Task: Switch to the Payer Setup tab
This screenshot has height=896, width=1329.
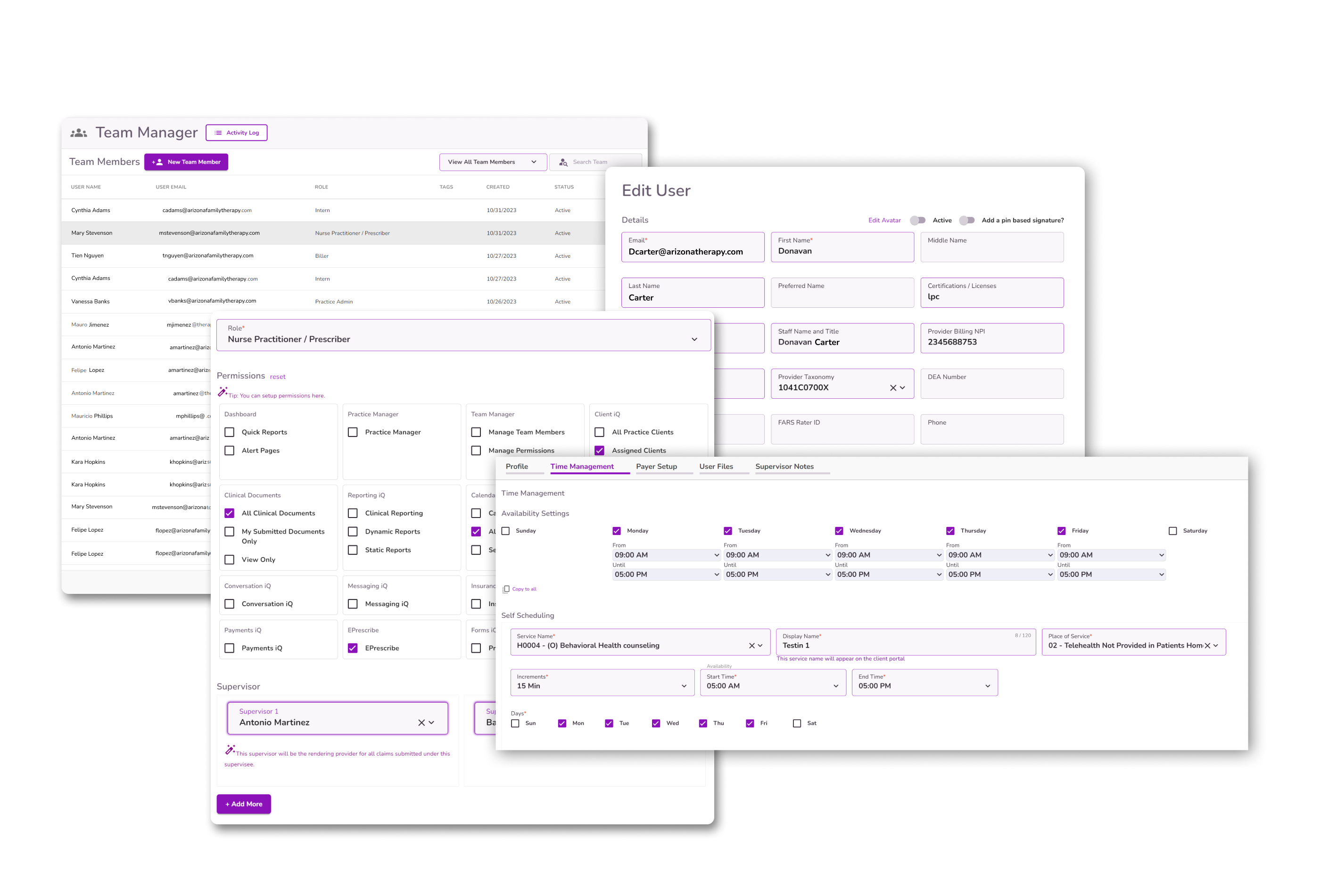Action: pyautogui.click(x=656, y=467)
